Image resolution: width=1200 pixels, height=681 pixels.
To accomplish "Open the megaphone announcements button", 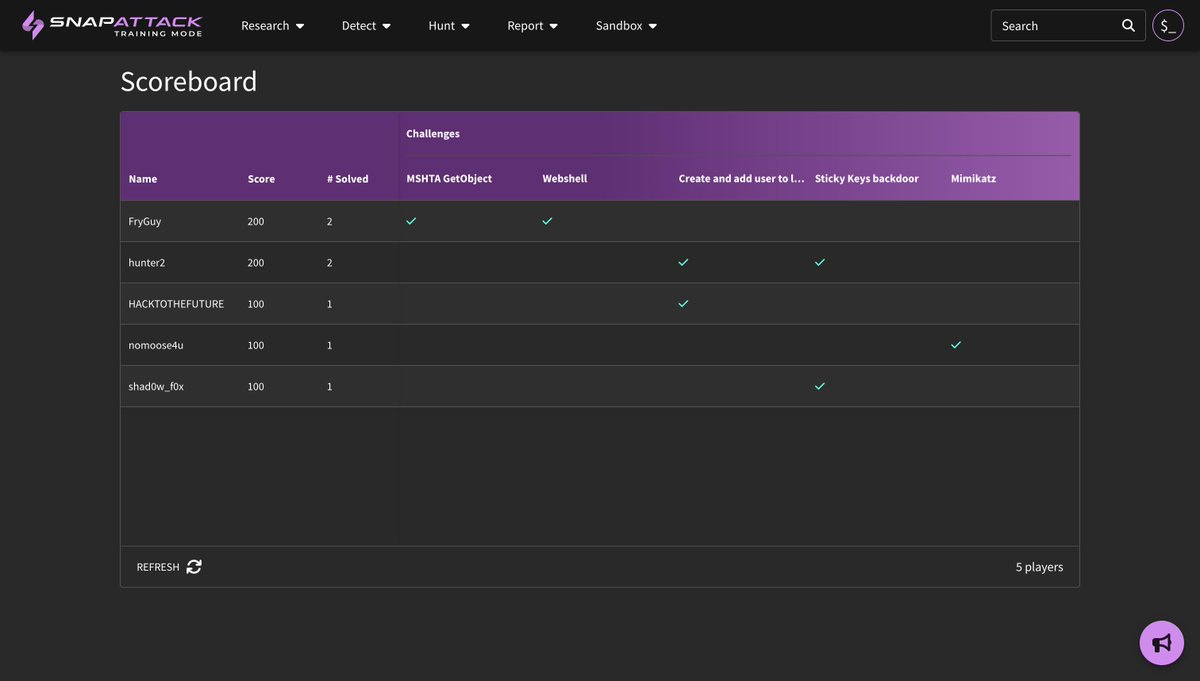I will (1162, 643).
